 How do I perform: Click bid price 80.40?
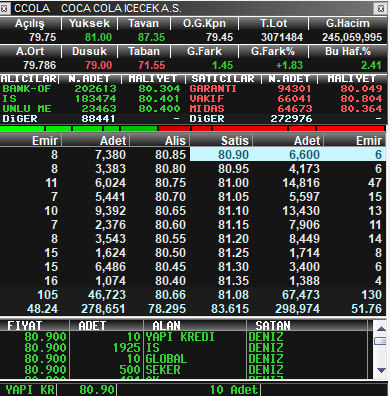tap(170, 281)
